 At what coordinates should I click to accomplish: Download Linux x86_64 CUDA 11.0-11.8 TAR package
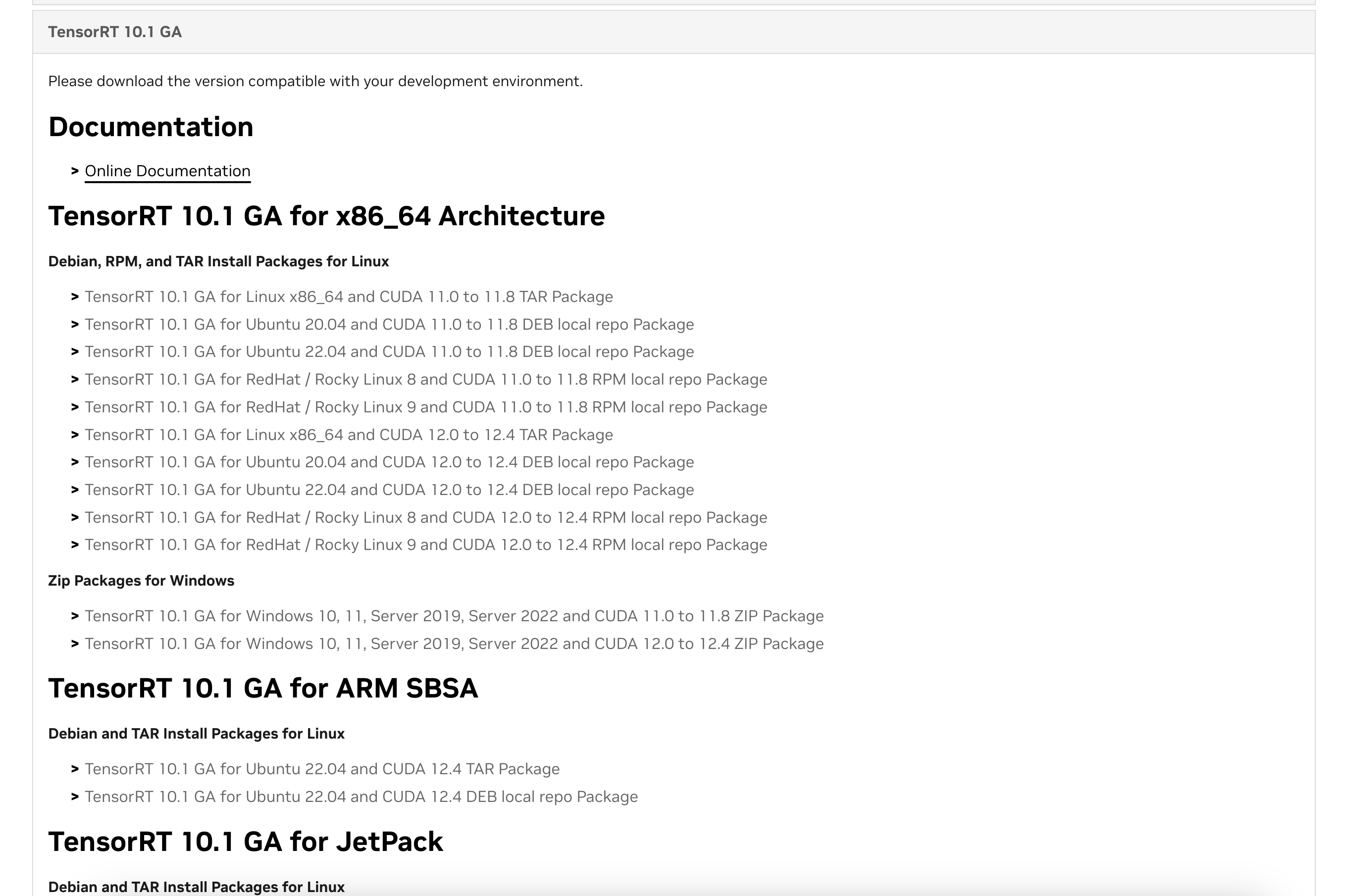point(348,297)
